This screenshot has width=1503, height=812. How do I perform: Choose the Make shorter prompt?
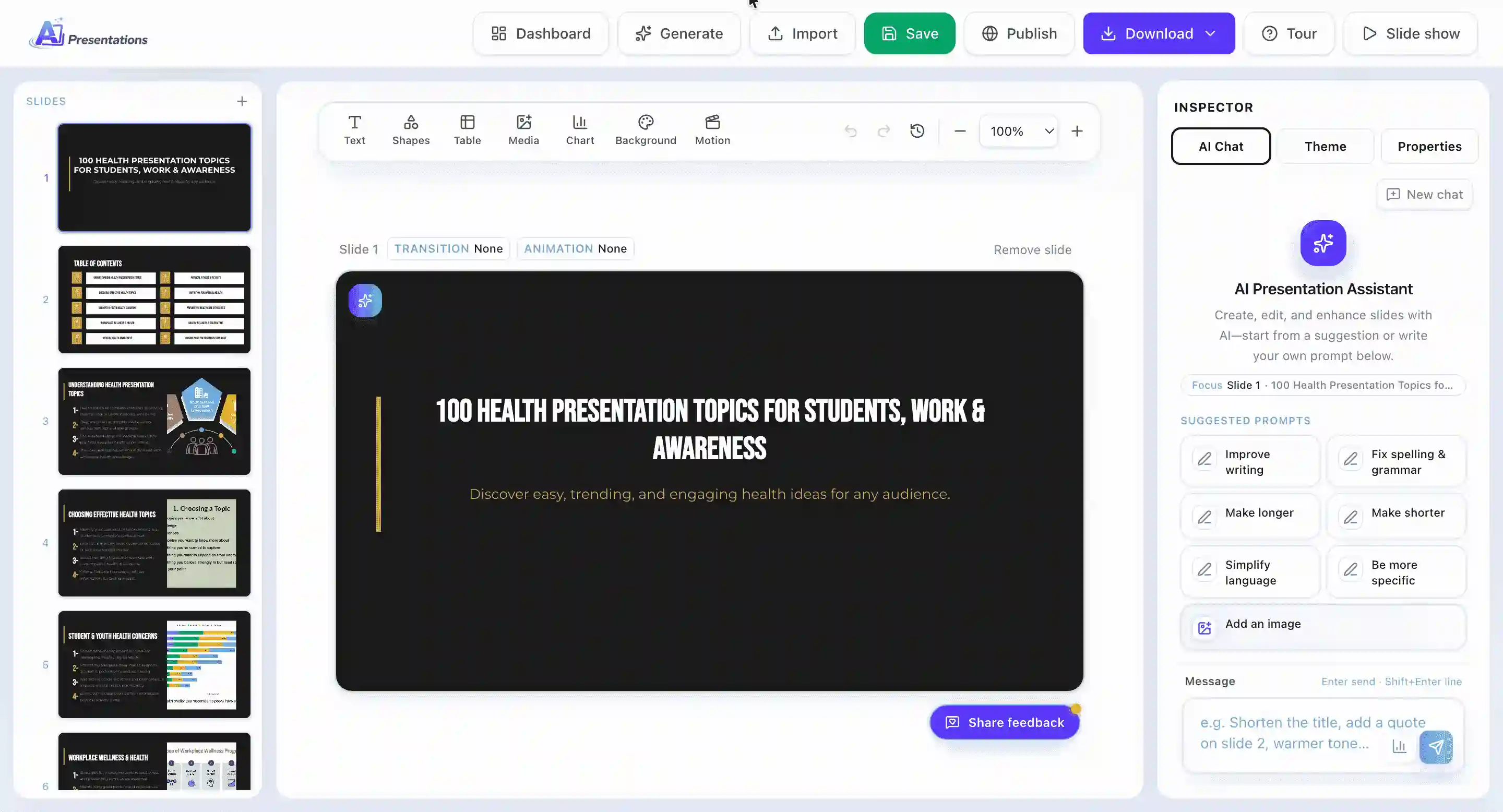[1396, 516]
